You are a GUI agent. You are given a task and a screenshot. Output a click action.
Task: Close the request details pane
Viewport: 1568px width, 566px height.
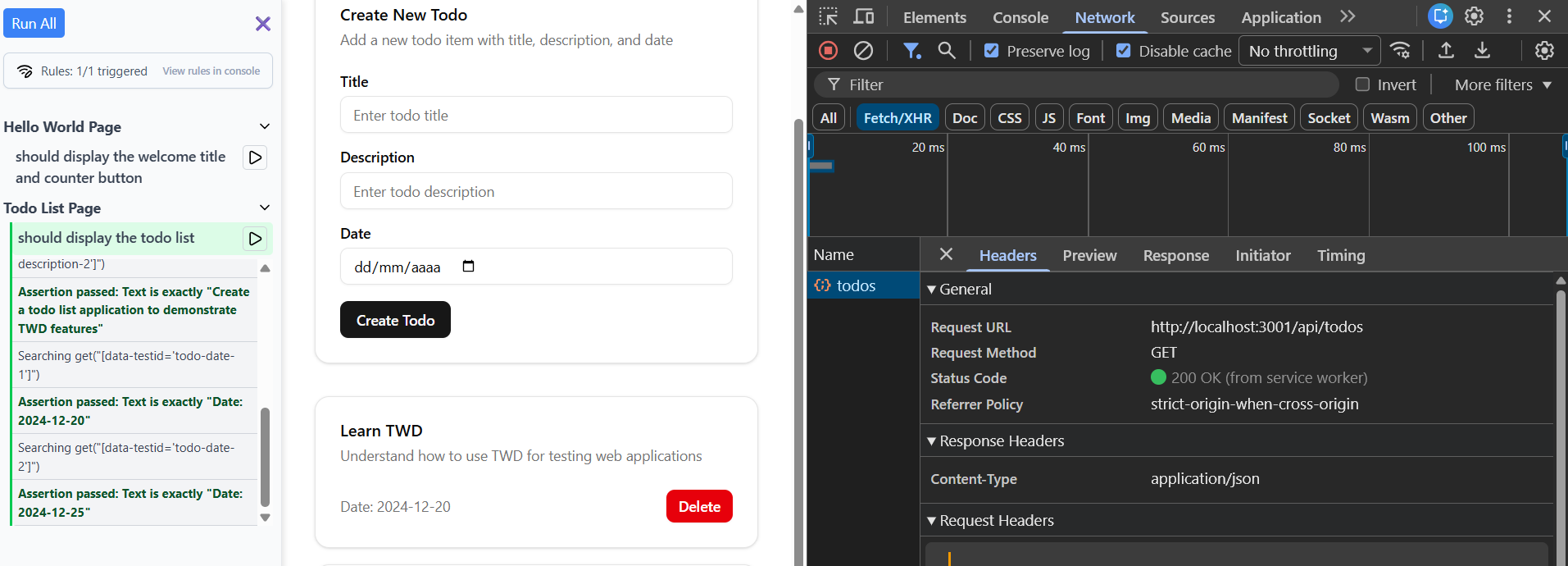[946, 254]
